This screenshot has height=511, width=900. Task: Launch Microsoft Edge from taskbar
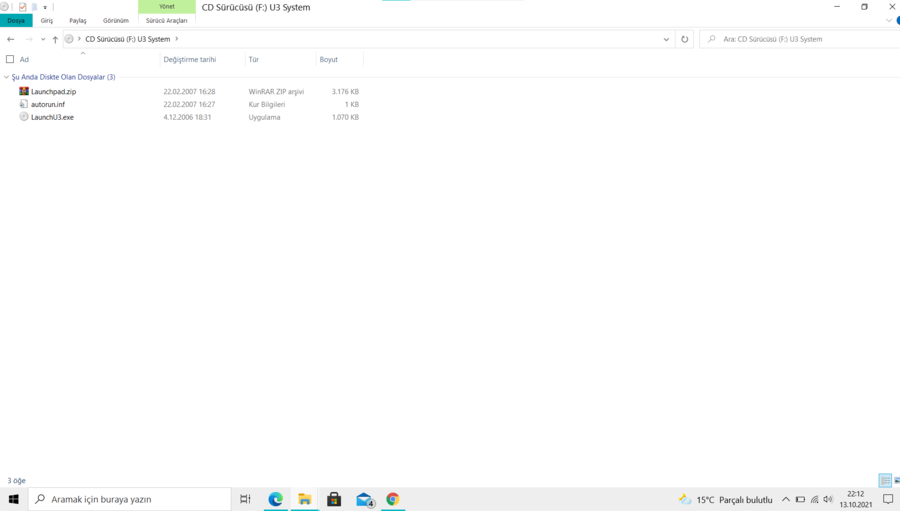(x=276, y=499)
